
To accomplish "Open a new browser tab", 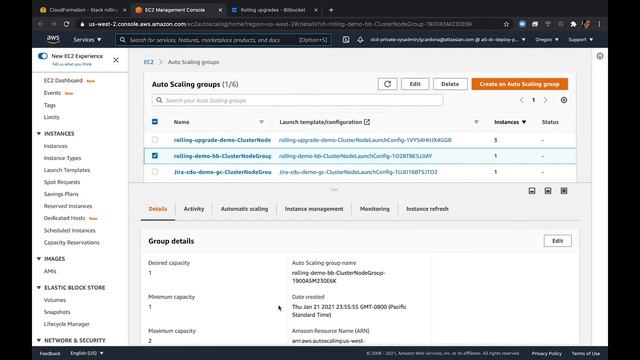I will point(331,10).
